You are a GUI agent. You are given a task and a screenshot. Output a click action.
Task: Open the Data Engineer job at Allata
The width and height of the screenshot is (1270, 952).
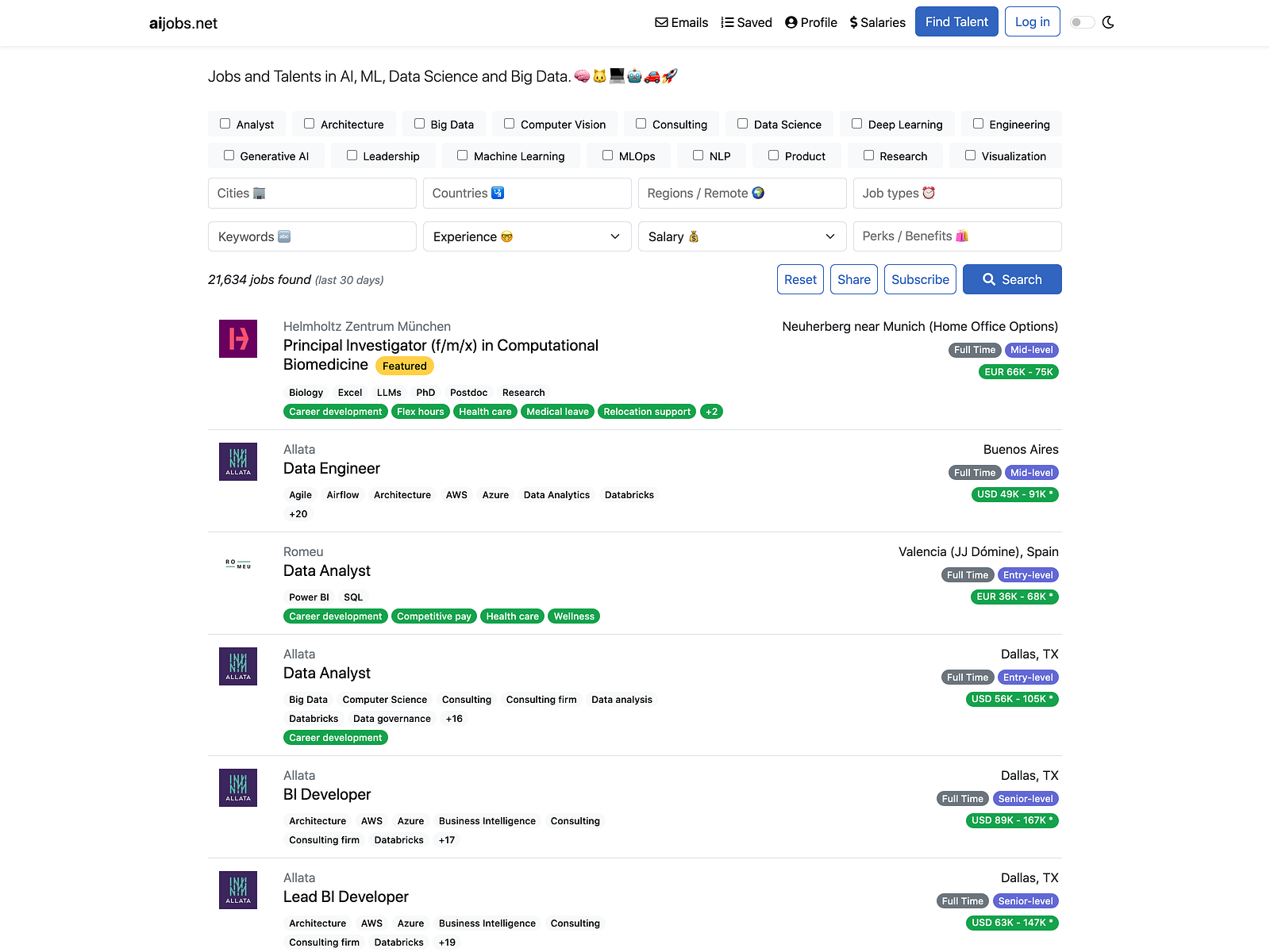tap(332, 468)
